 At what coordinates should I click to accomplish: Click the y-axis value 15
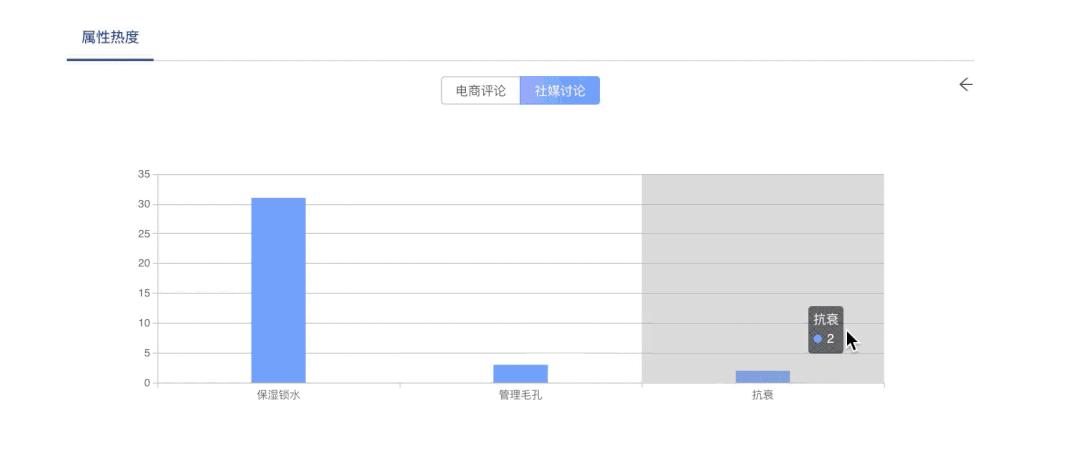coord(144,293)
